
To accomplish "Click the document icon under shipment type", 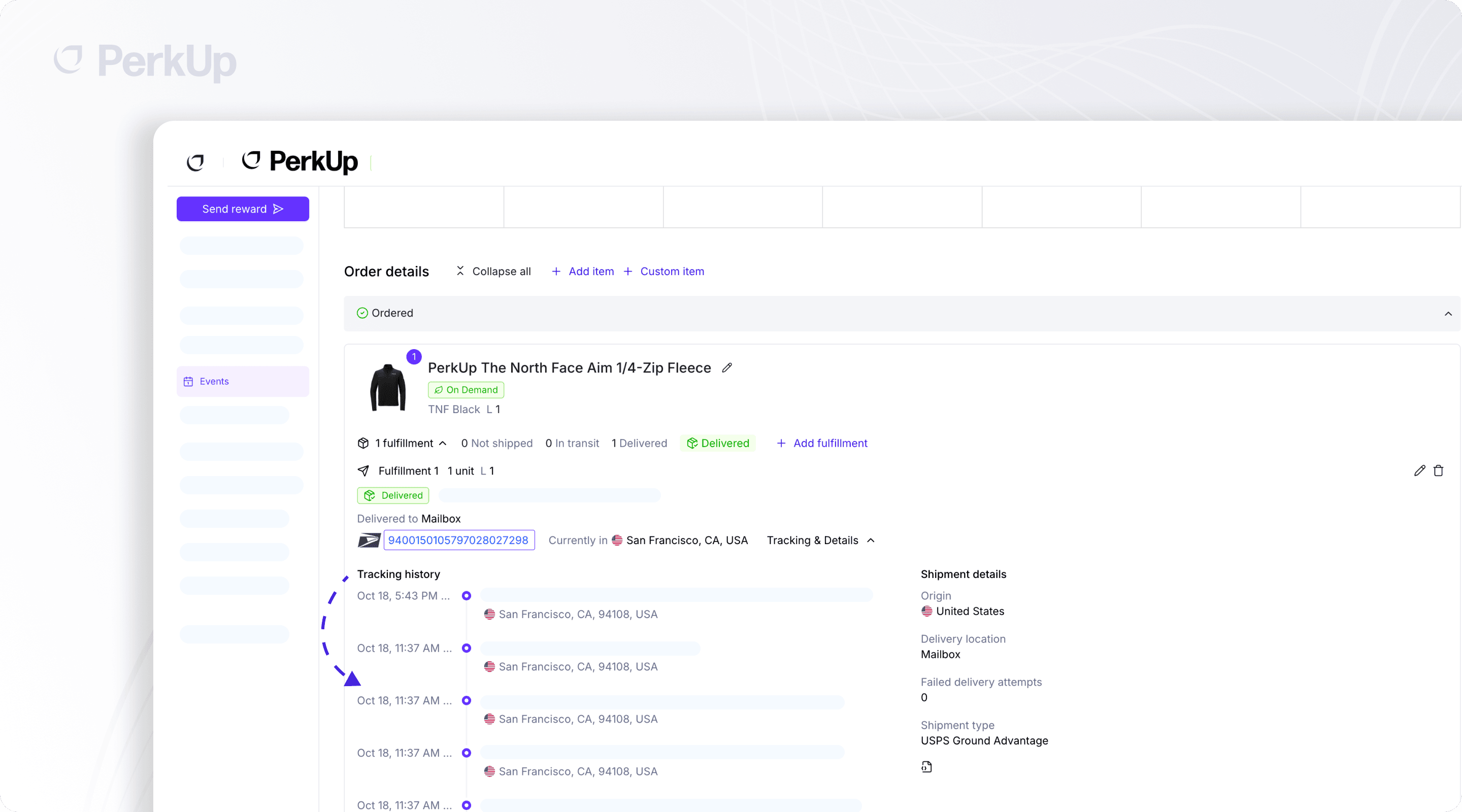I will tap(926, 767).
